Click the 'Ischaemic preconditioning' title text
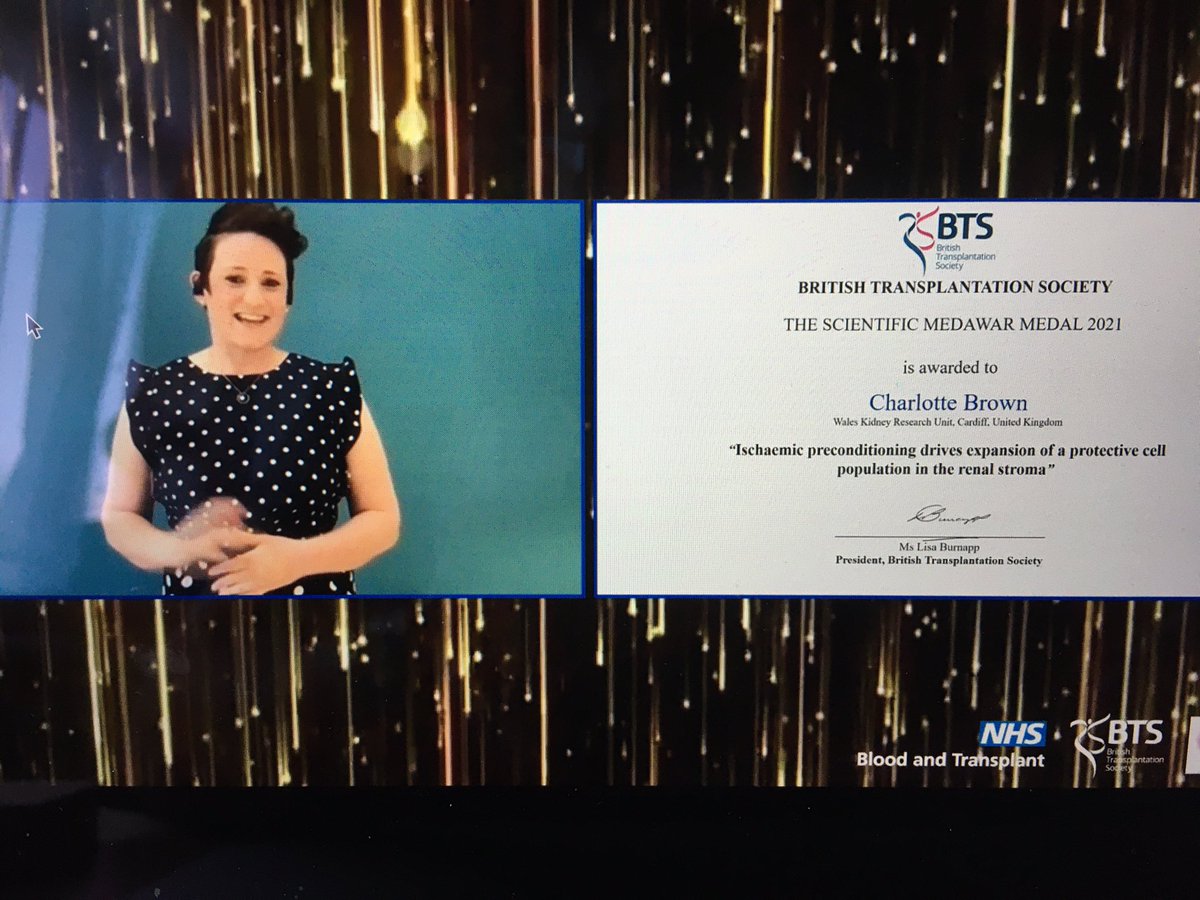This screenshot has height=900, width=1200. 947,459
